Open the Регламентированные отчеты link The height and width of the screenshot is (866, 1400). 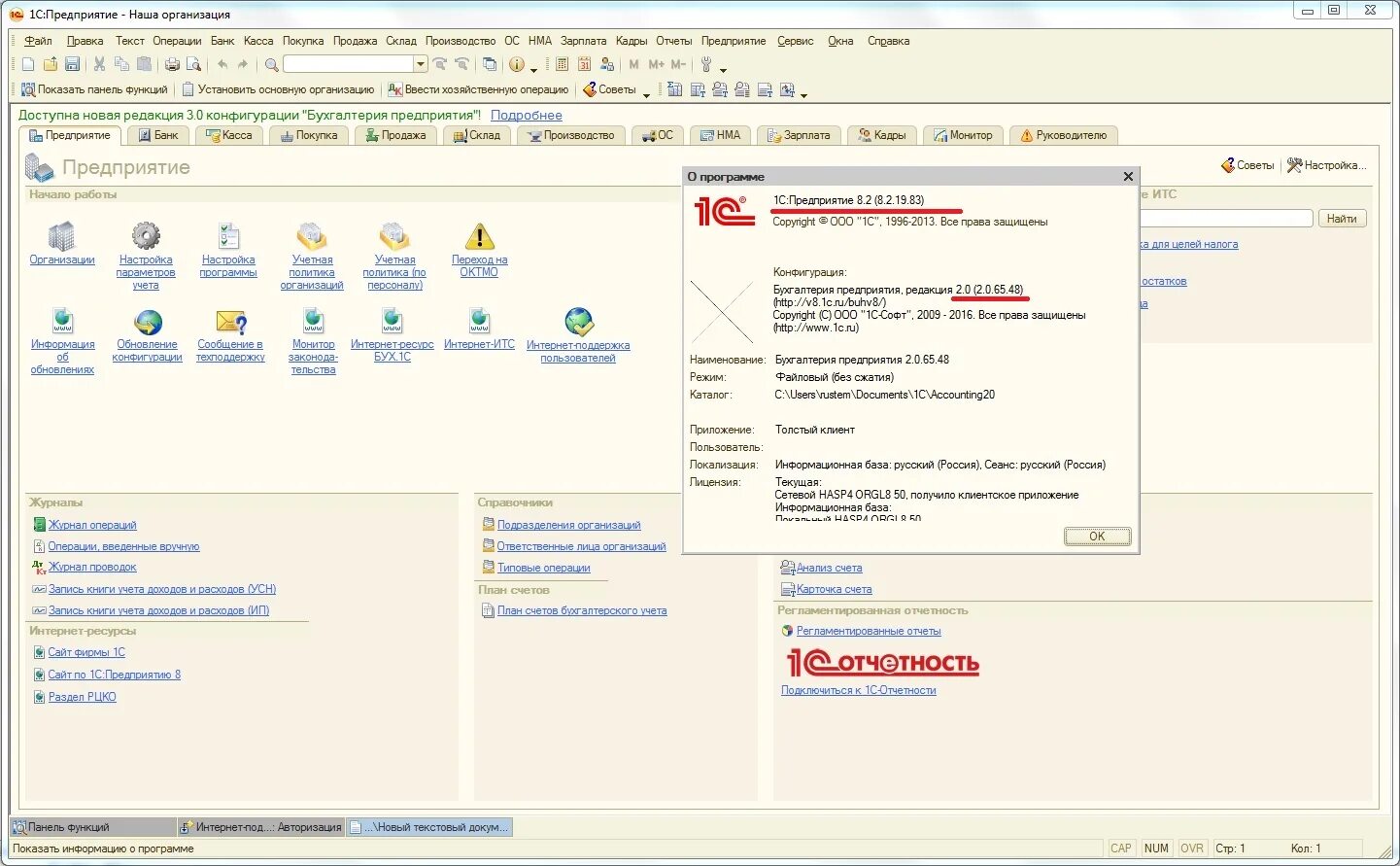pyautogui.click(x=869, y=631)
